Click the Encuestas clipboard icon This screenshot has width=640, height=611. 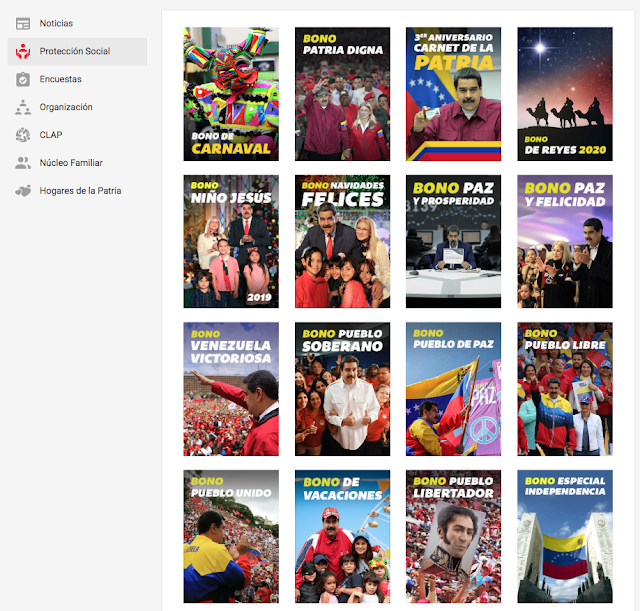23,79
